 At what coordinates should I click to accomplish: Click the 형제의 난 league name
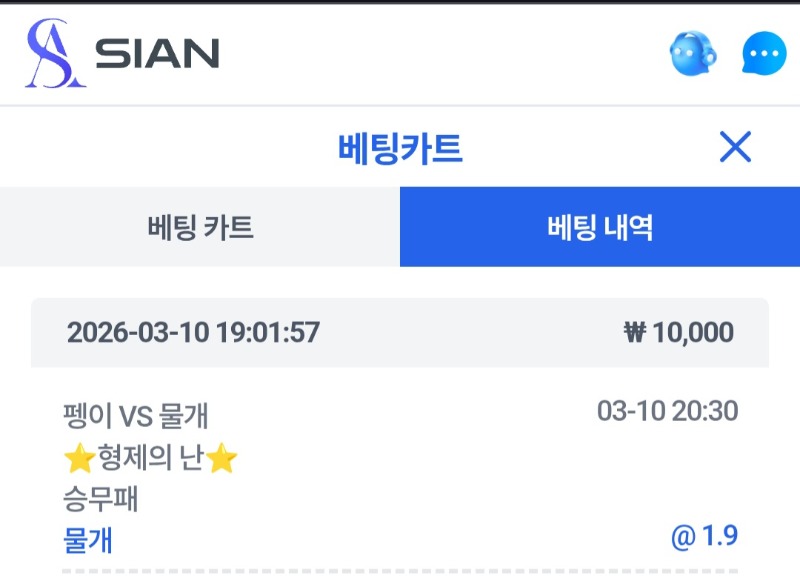coord(150,459)
